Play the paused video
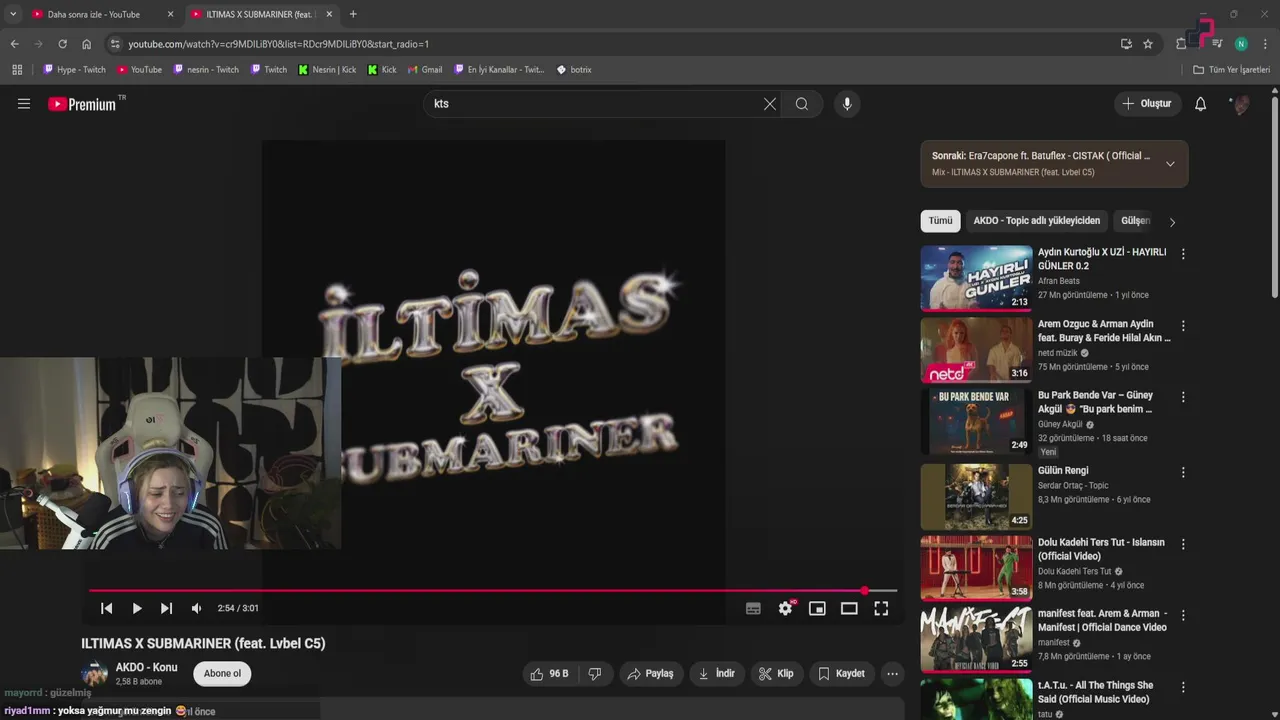Image resolution: width=1280 pixels, height=720 pixels. [137, 608]
